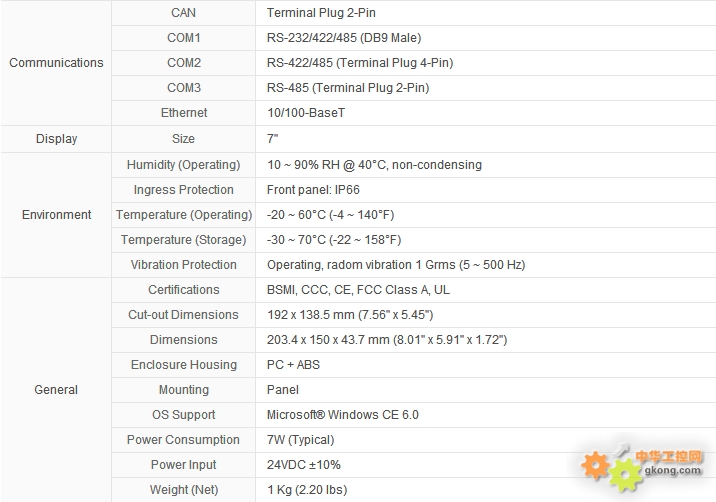
Task: Click the gkong.com watermark text
Action: click(673, 470)
